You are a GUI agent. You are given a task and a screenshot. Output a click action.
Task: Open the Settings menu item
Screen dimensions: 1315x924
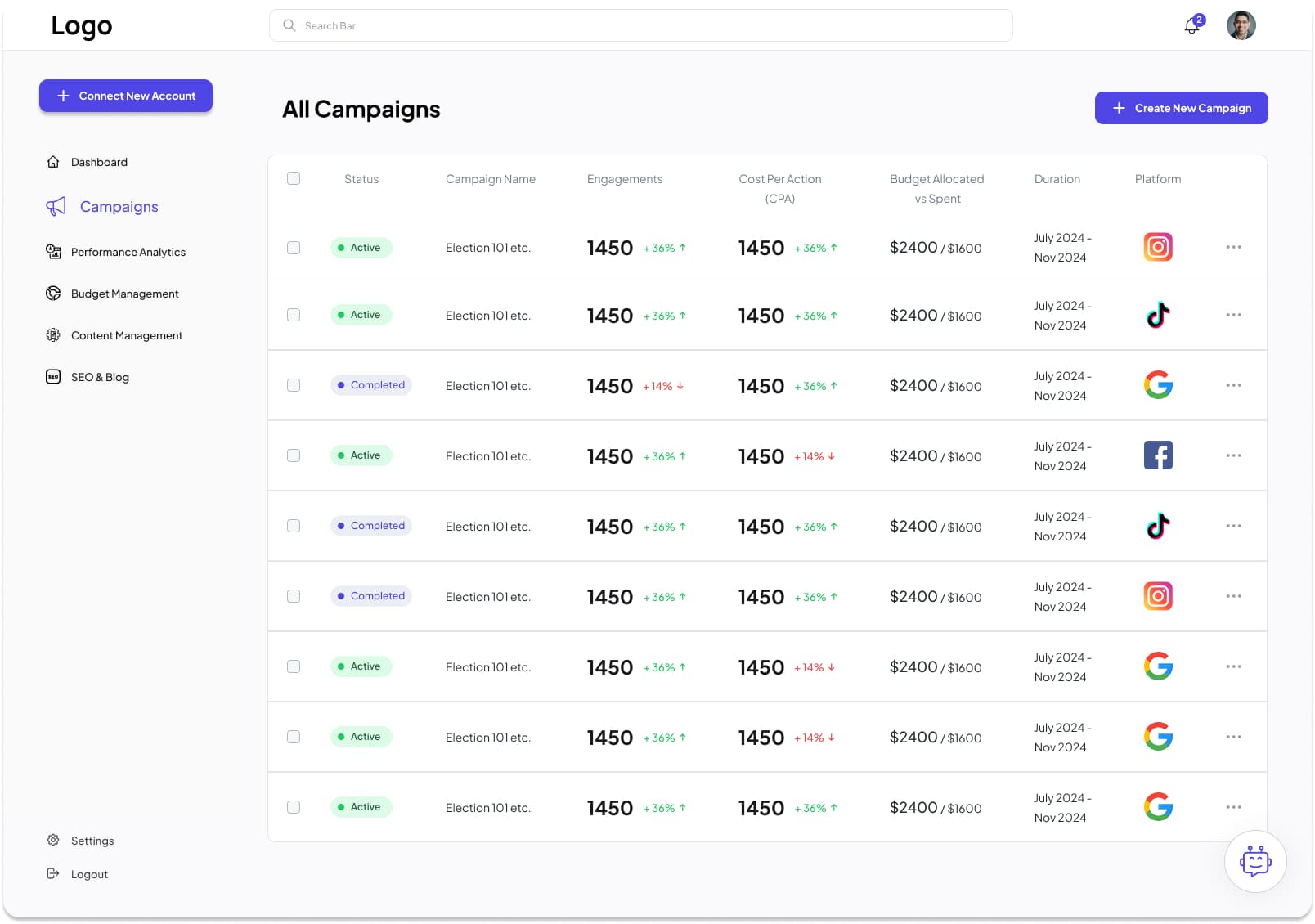[x=92, y=840]
